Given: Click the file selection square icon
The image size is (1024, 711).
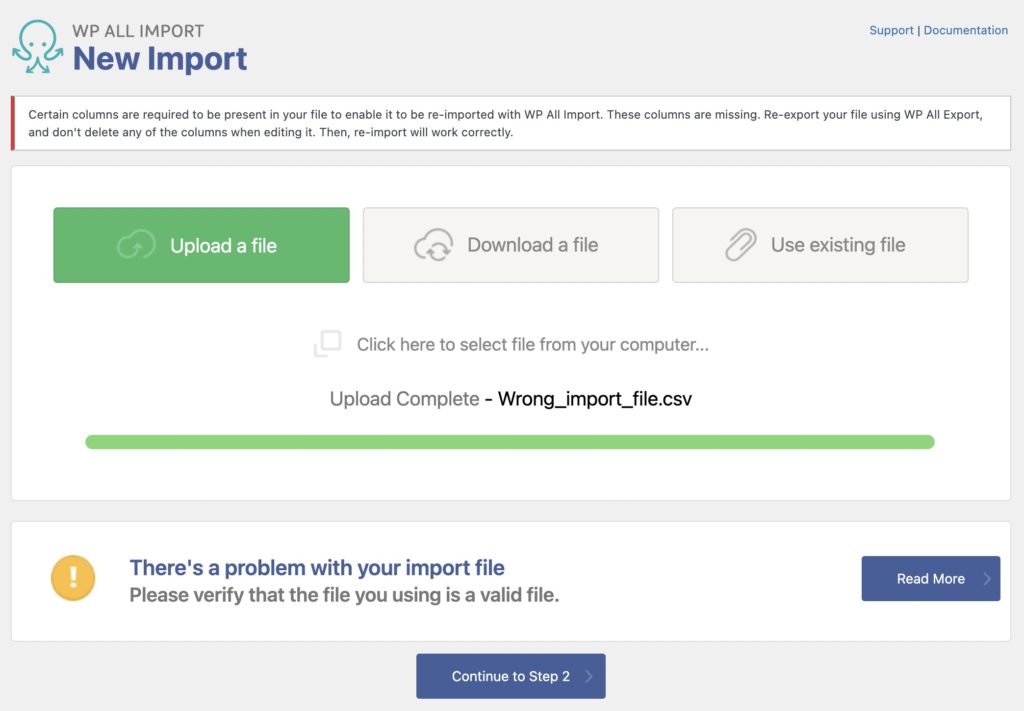Looking at the screenshot, I should [x=327, y=343].
